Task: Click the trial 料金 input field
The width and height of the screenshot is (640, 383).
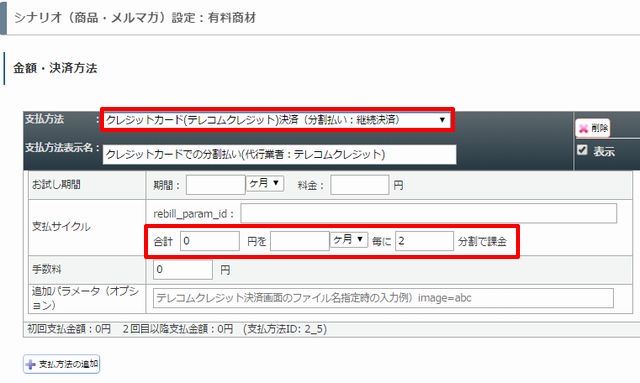Action: (360, 185)
